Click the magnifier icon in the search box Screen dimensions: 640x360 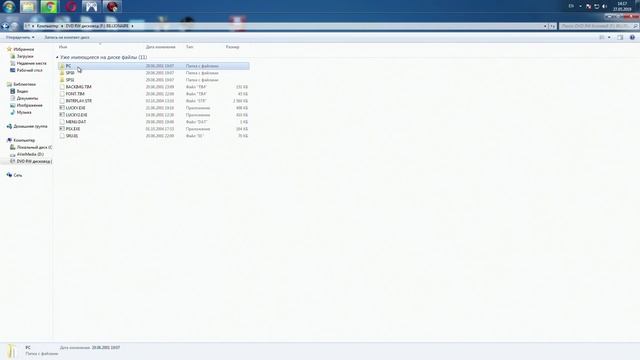(x=635, y=26)
